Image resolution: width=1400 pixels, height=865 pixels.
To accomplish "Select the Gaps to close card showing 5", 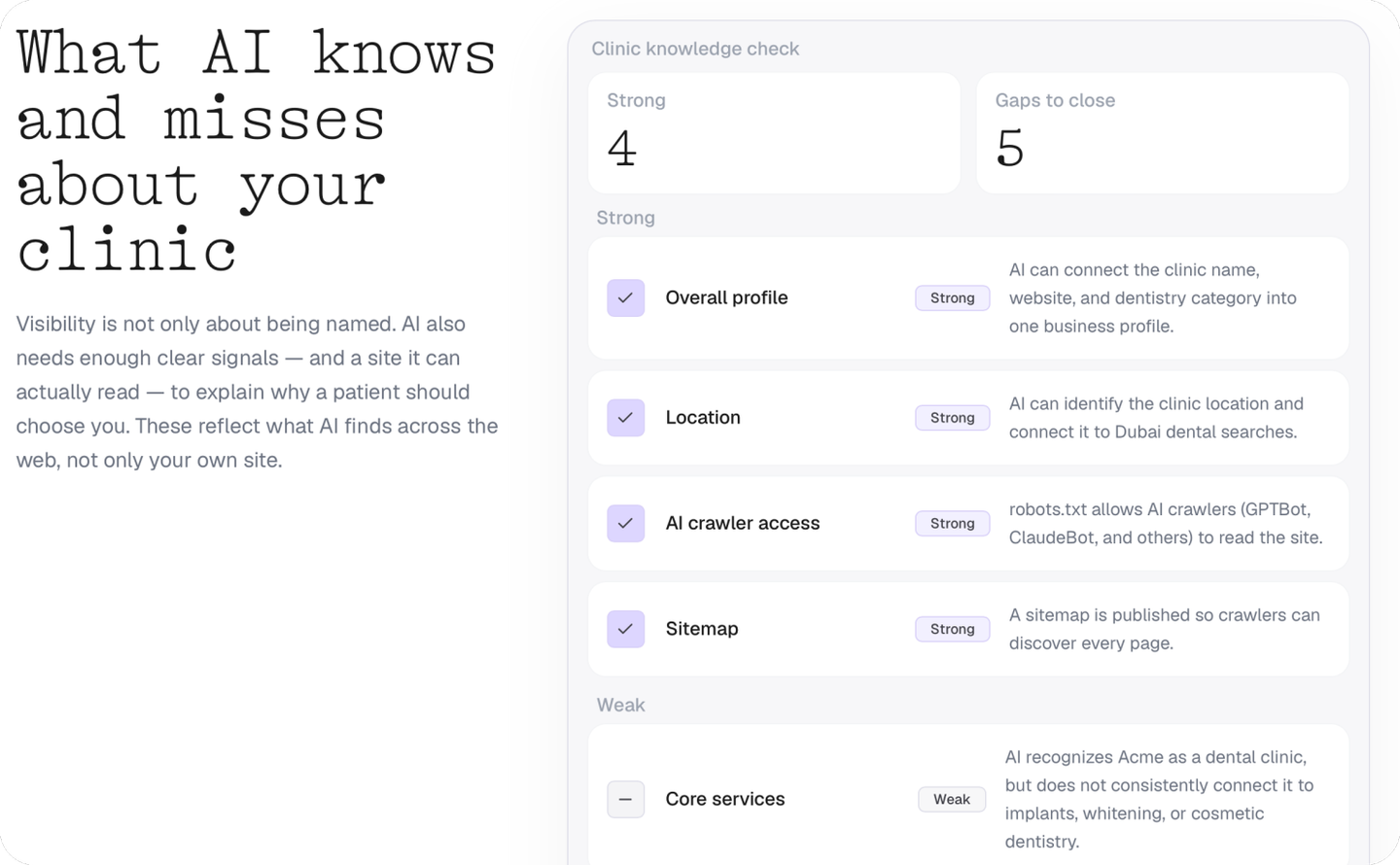I will pos(1162,133).
